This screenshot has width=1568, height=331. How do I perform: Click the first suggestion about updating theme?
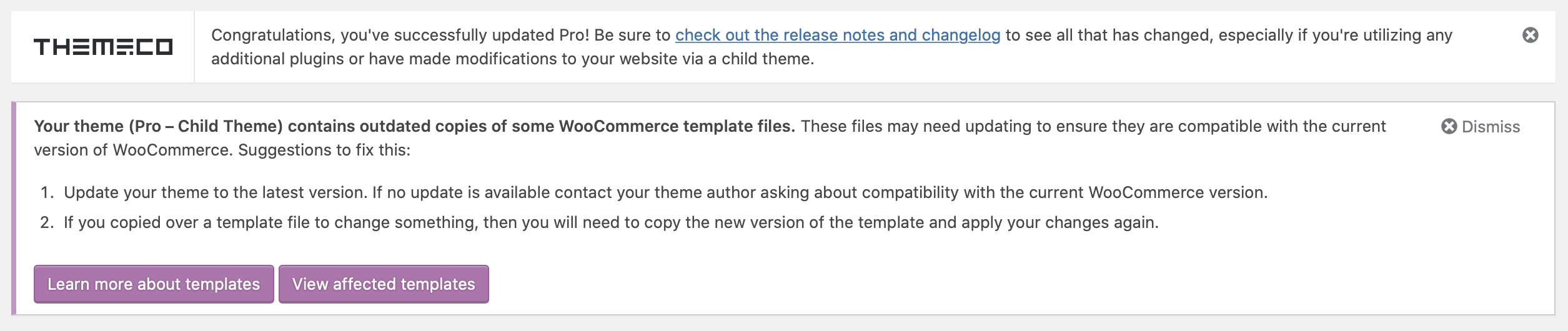coord(666,192)
